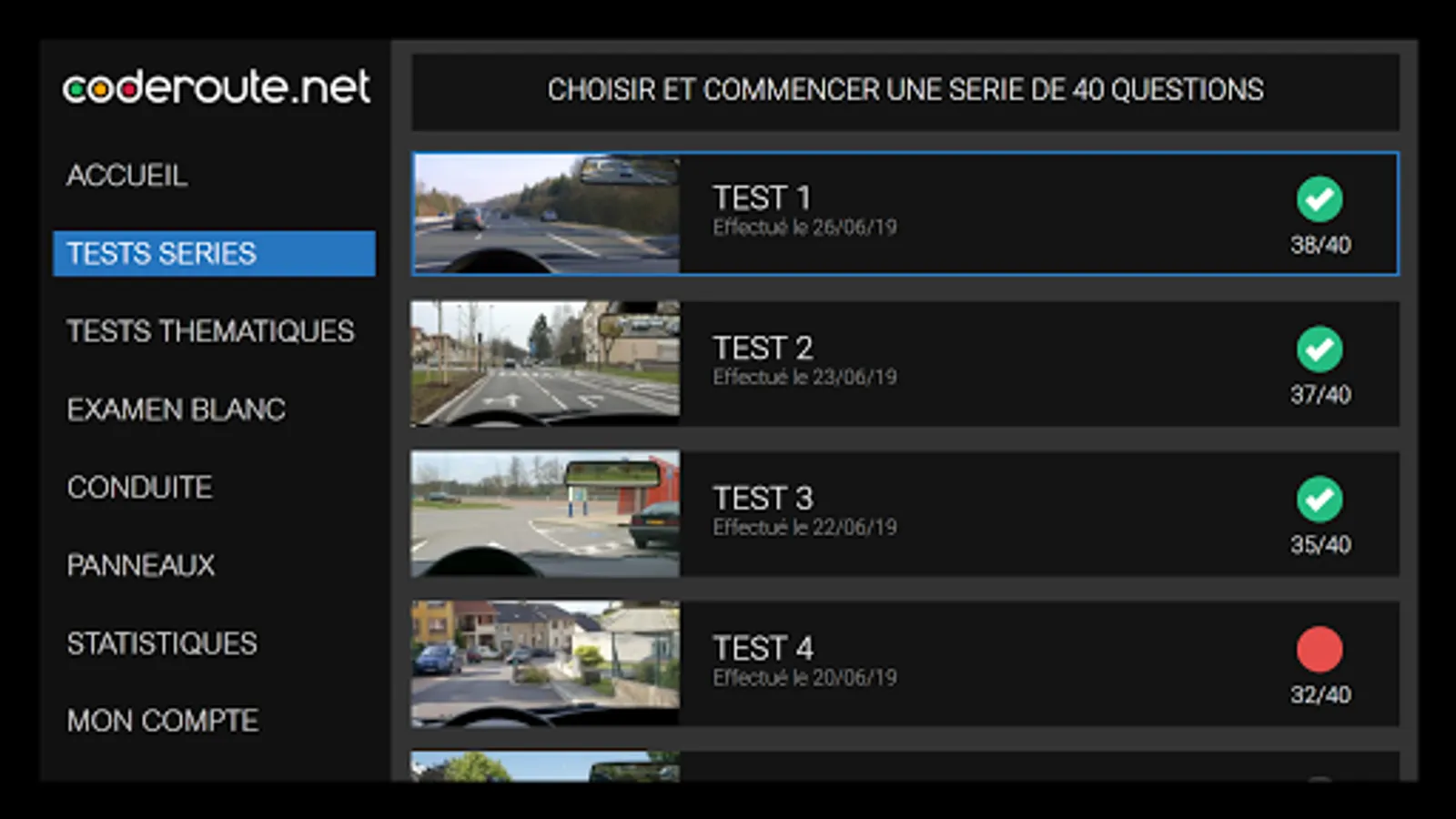Click the red failed status circle for Test 4
This screenshot has width=1456, height=819.
point(1319,649)
